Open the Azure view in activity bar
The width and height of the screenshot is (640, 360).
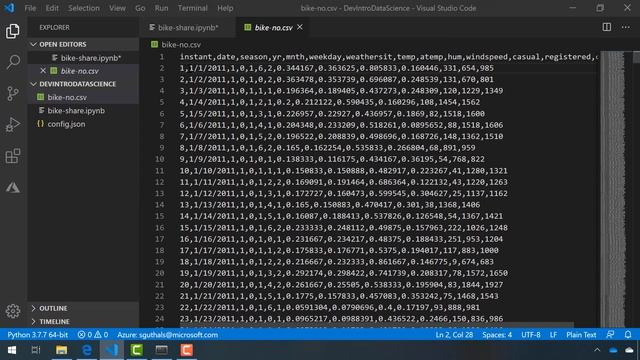(13, 187)
